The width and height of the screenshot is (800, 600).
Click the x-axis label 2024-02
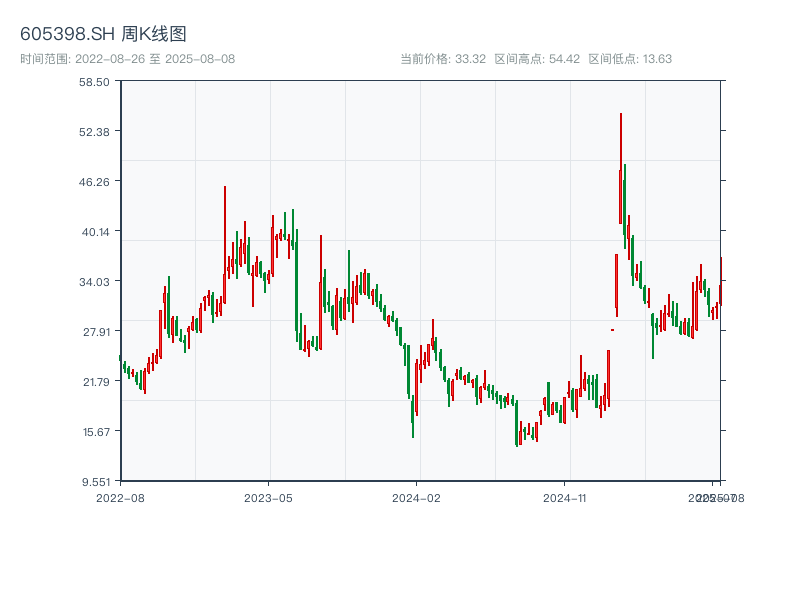(x=416, y=498)
